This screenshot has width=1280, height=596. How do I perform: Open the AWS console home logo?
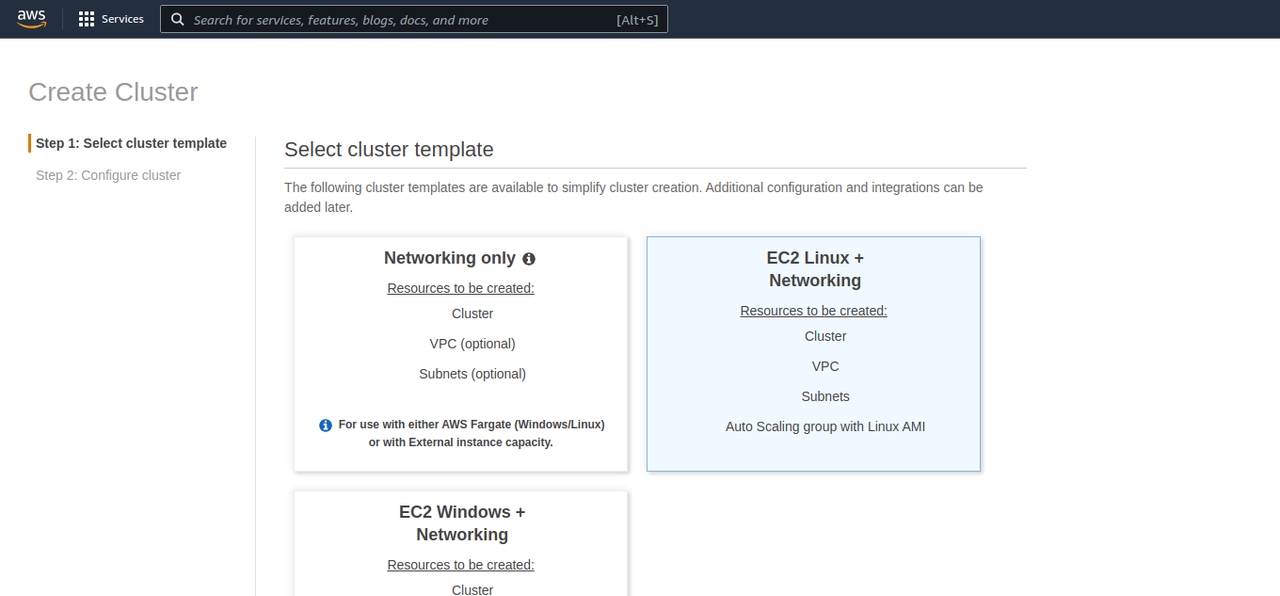point(32,19)
